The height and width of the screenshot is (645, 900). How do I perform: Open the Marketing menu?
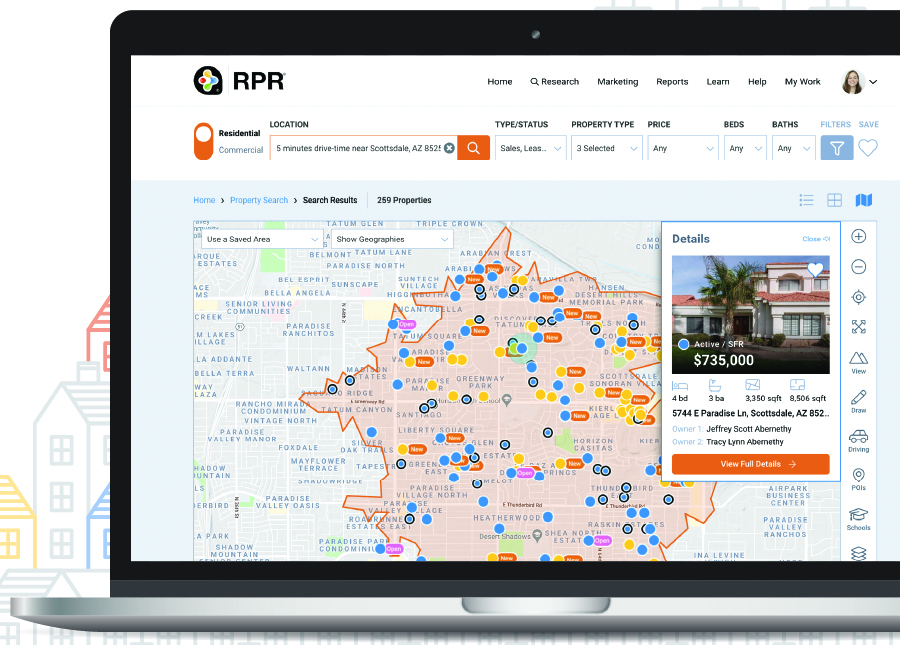[x=618, y=81]
